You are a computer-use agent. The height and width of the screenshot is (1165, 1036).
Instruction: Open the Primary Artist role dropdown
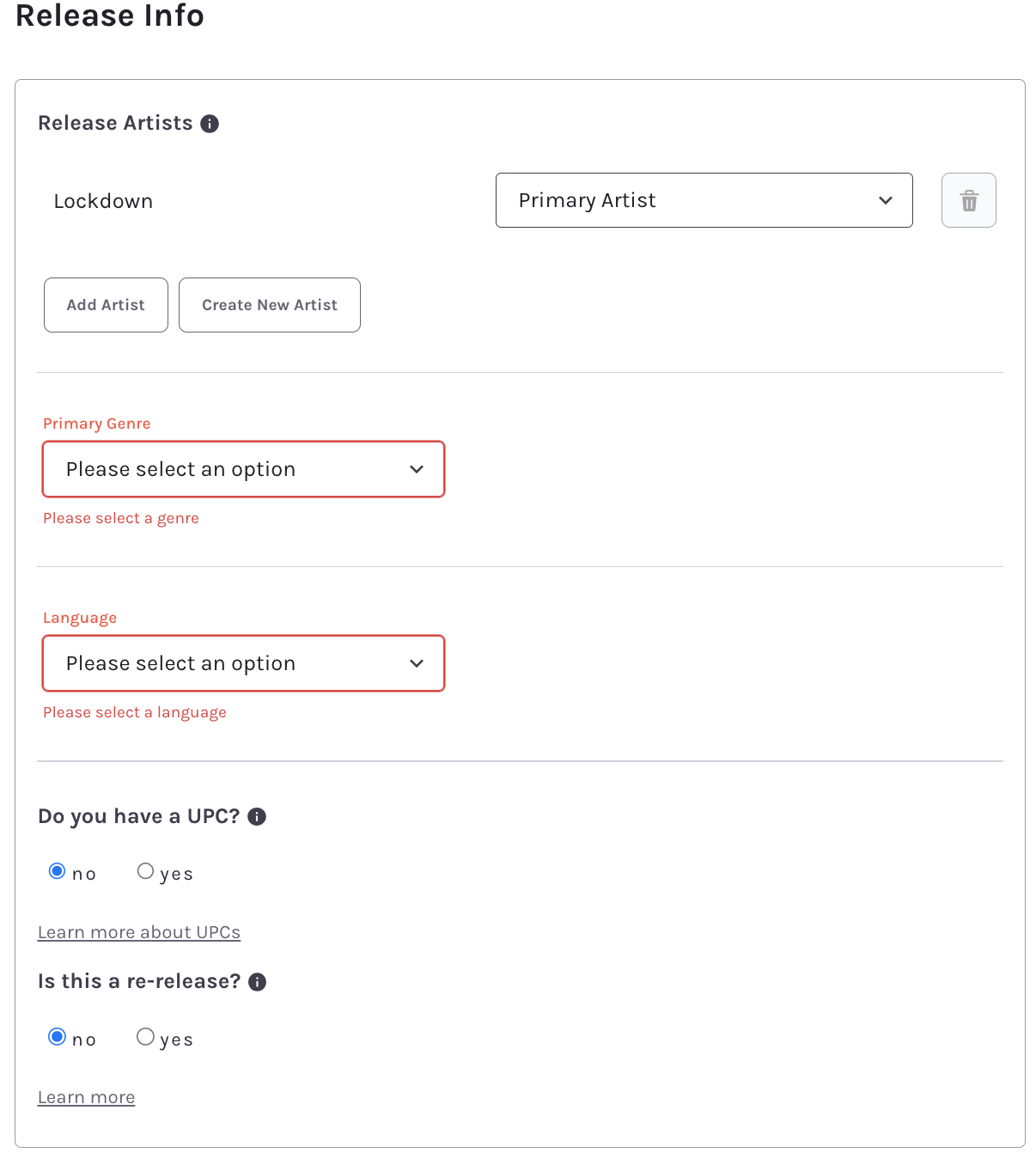click(x=703, y=200)
